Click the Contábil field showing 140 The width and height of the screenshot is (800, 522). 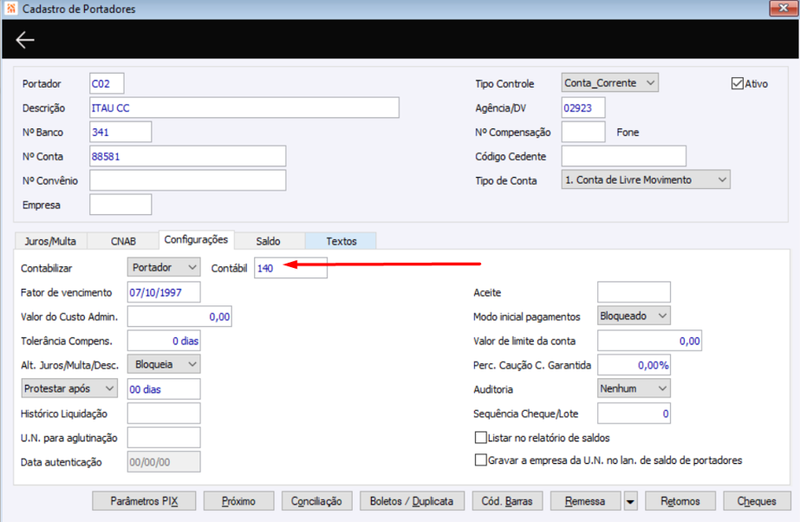[x=291, y=268]
